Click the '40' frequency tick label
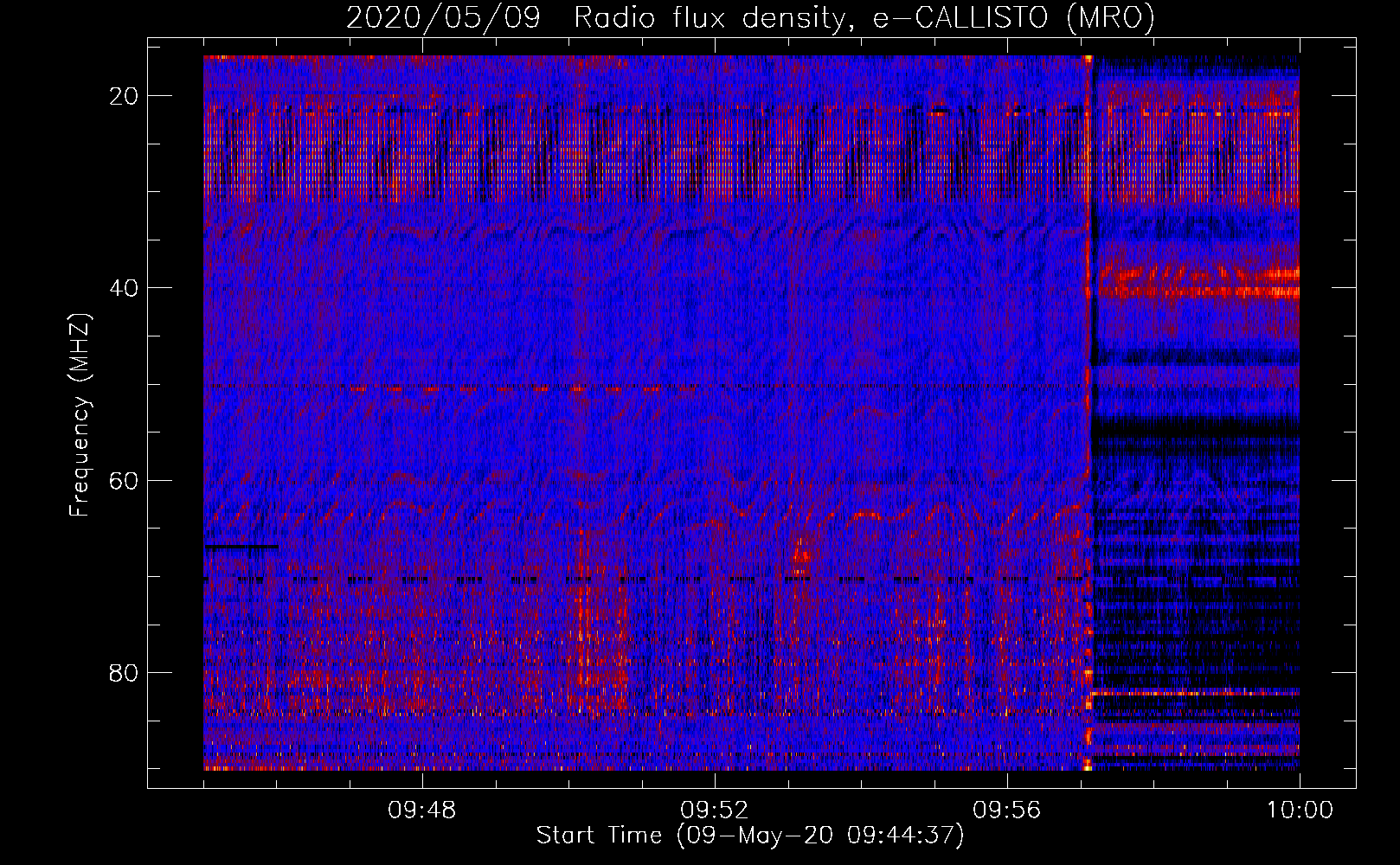1400x865 pixels. coord(125,288)
